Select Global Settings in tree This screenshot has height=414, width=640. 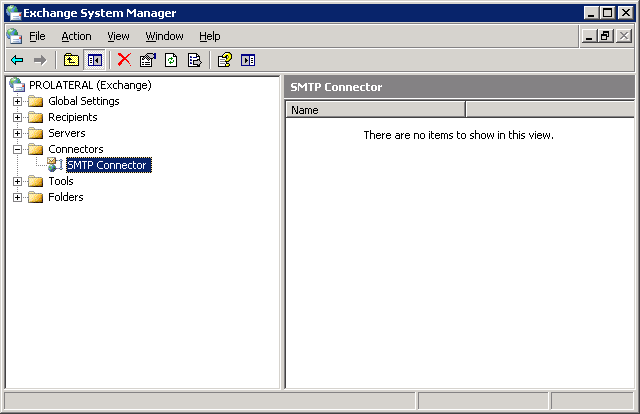[84, 101]
